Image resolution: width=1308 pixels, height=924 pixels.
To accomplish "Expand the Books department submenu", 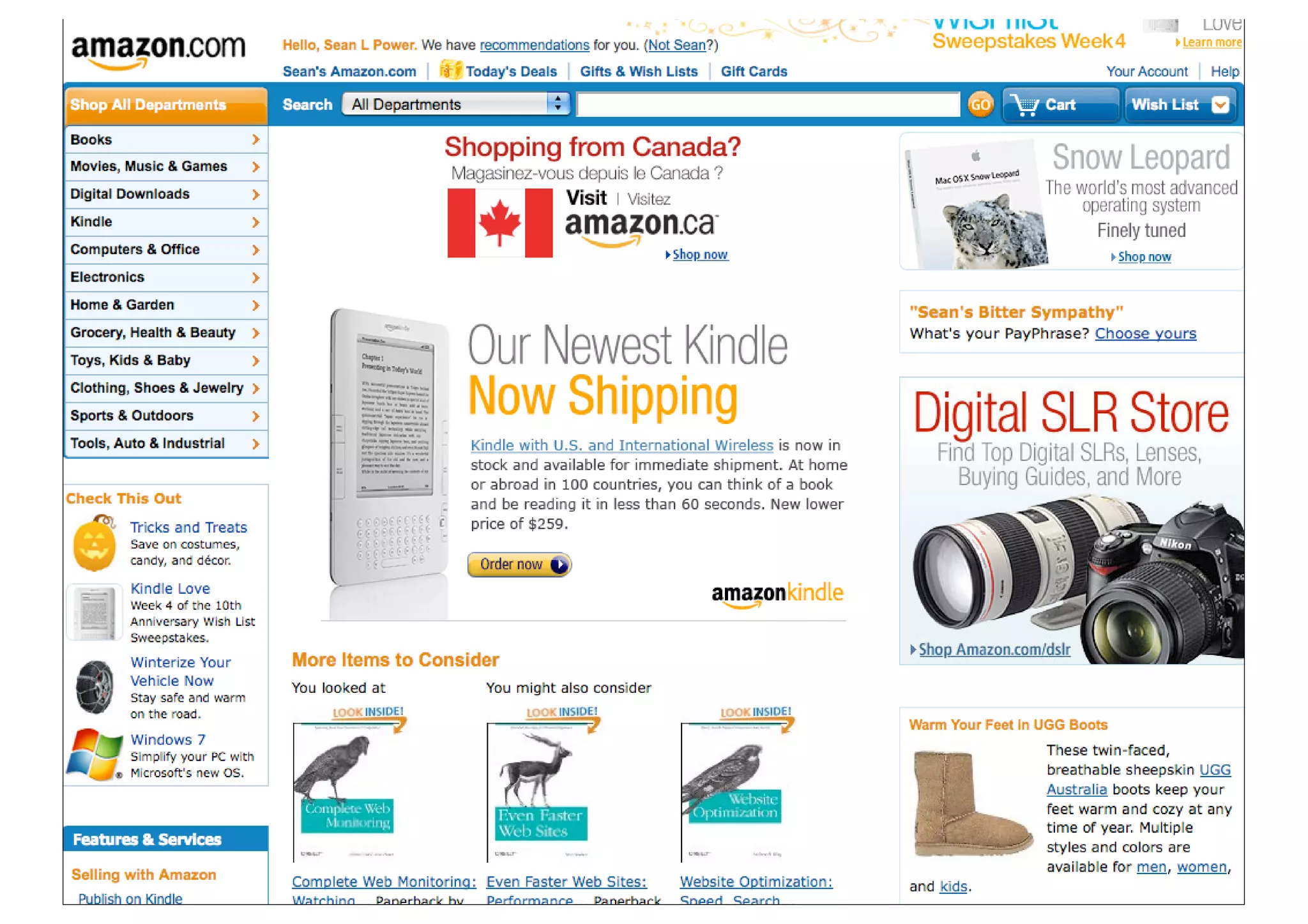I will tap(255, 139).
